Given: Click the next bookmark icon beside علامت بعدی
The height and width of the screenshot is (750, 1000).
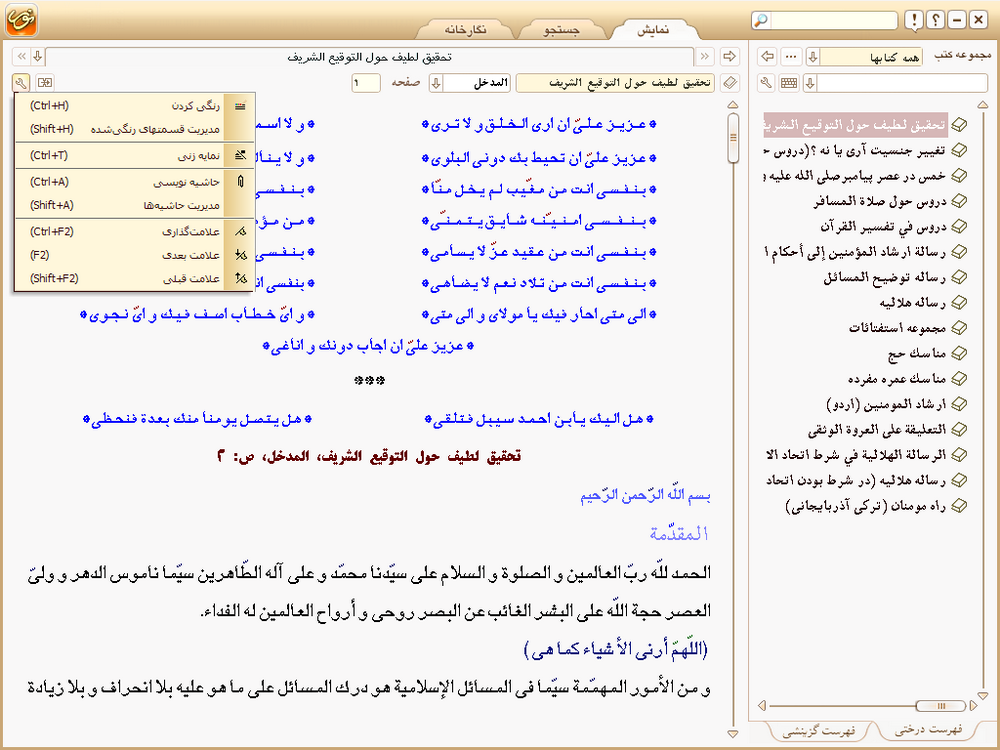Looking at the screenshot, I should 240,255.
